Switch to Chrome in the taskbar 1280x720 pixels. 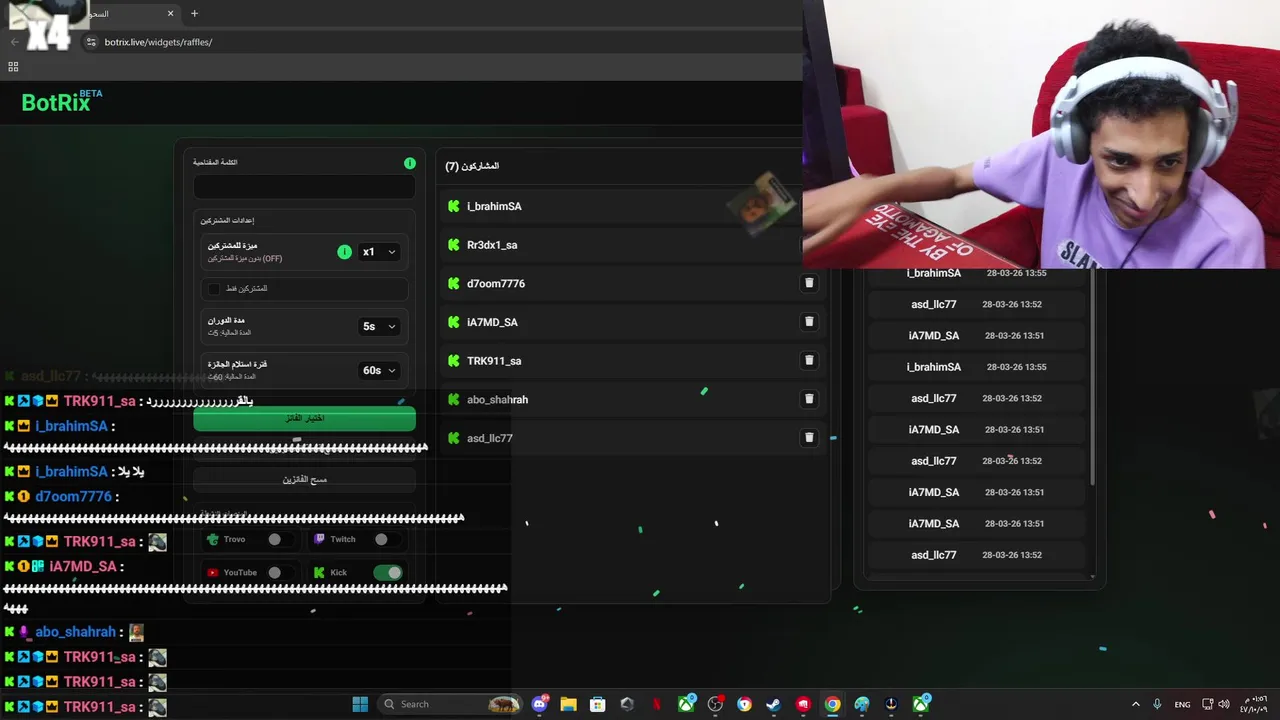point(832,704)
